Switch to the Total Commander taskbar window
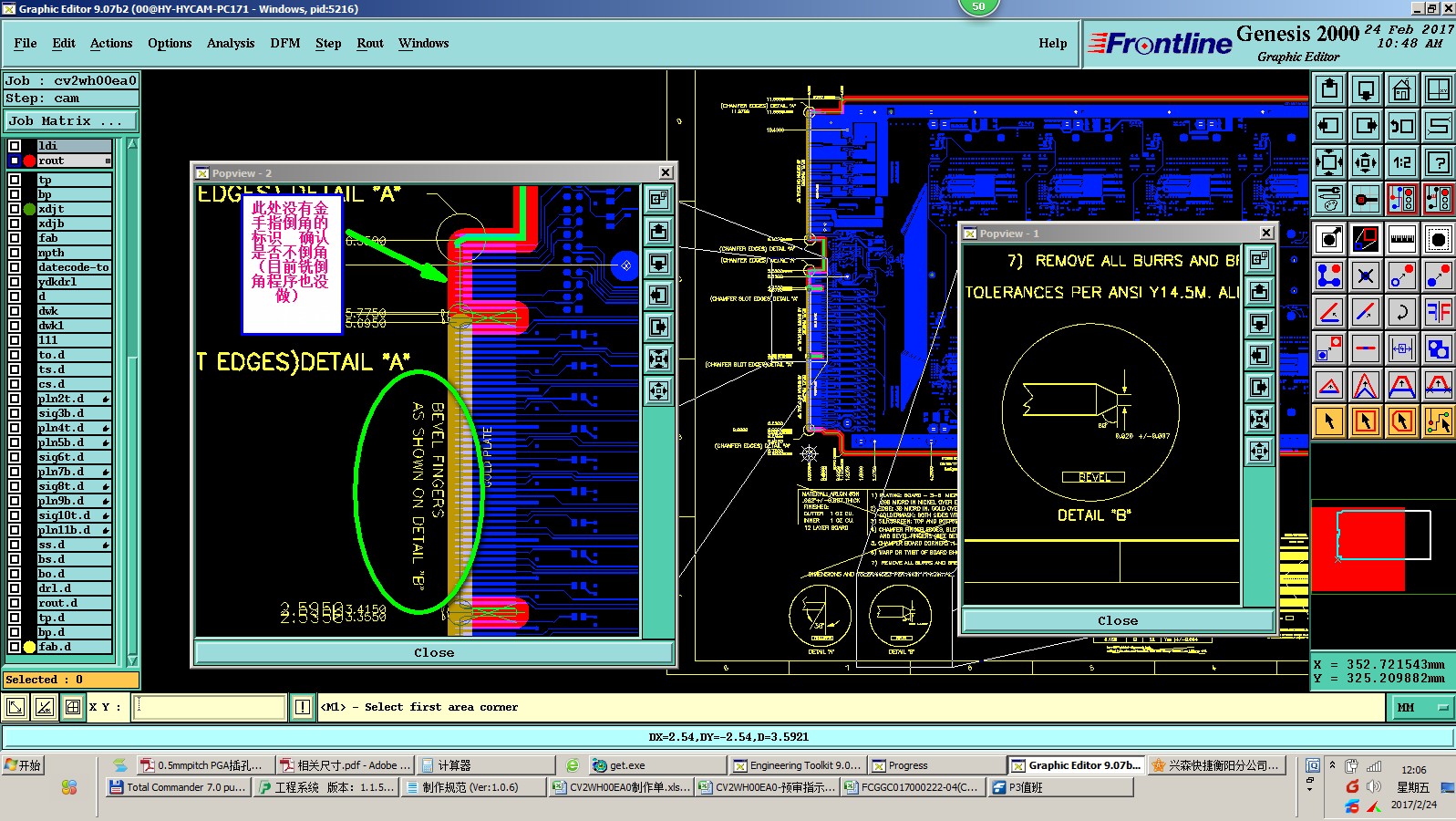1456x821 pixels. (178, 787)
